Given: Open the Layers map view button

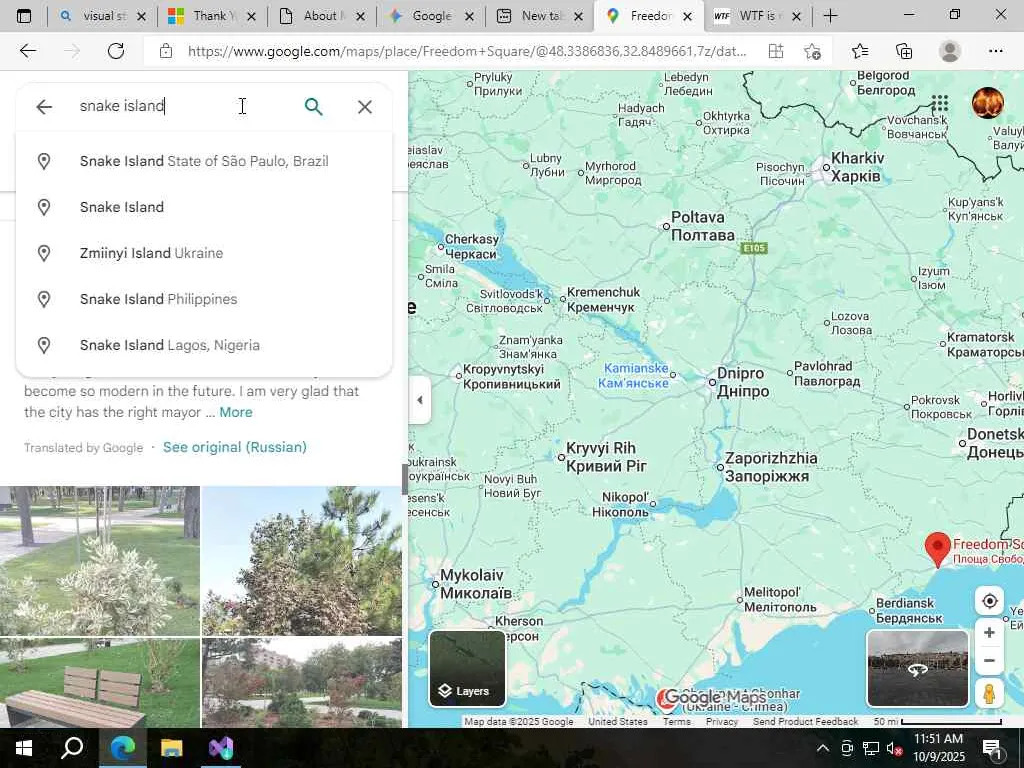Looking at the screenshot, I should tap(467, 668).
